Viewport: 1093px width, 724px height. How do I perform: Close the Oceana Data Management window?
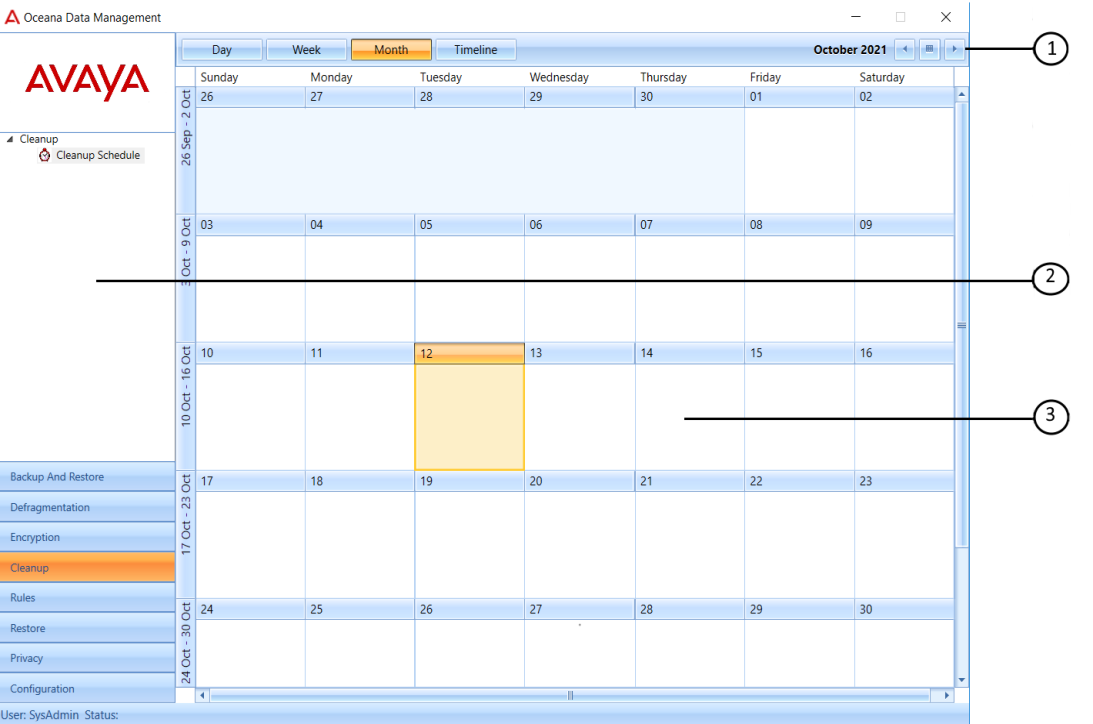946,17
